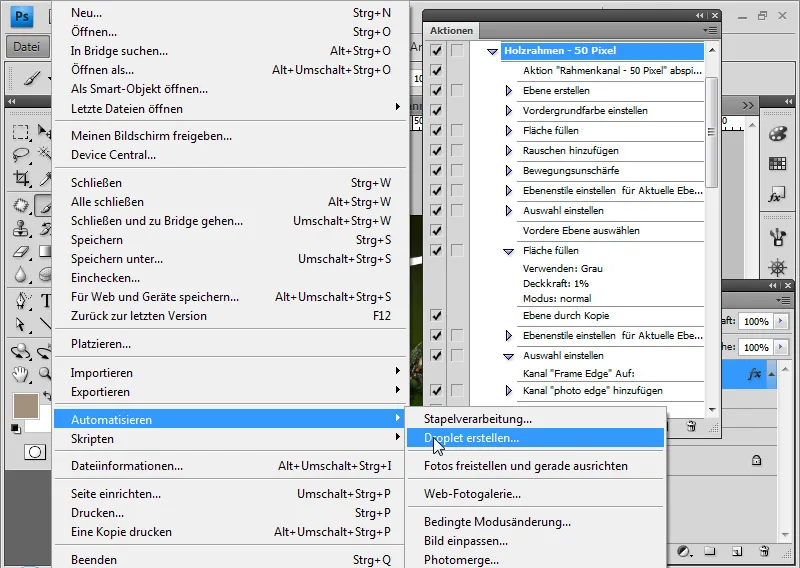The image size is (800, 568).
Task: Expand the Ebene erstellen step
Action: point(508,90)
